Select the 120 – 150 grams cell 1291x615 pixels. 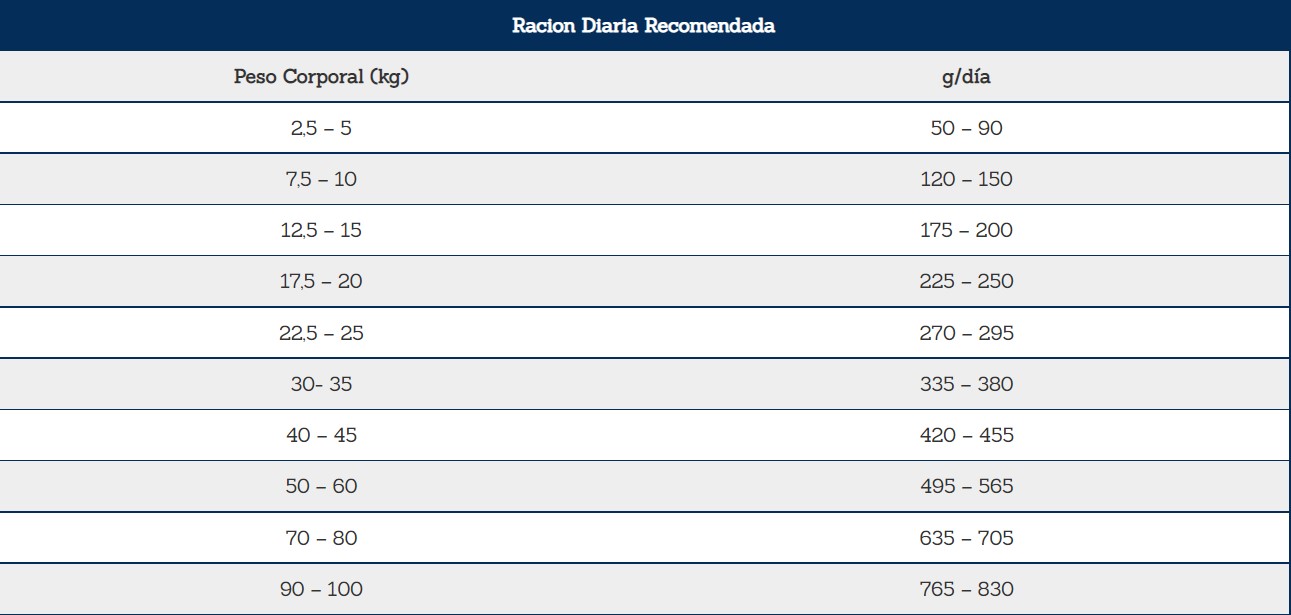pos(967,179)
